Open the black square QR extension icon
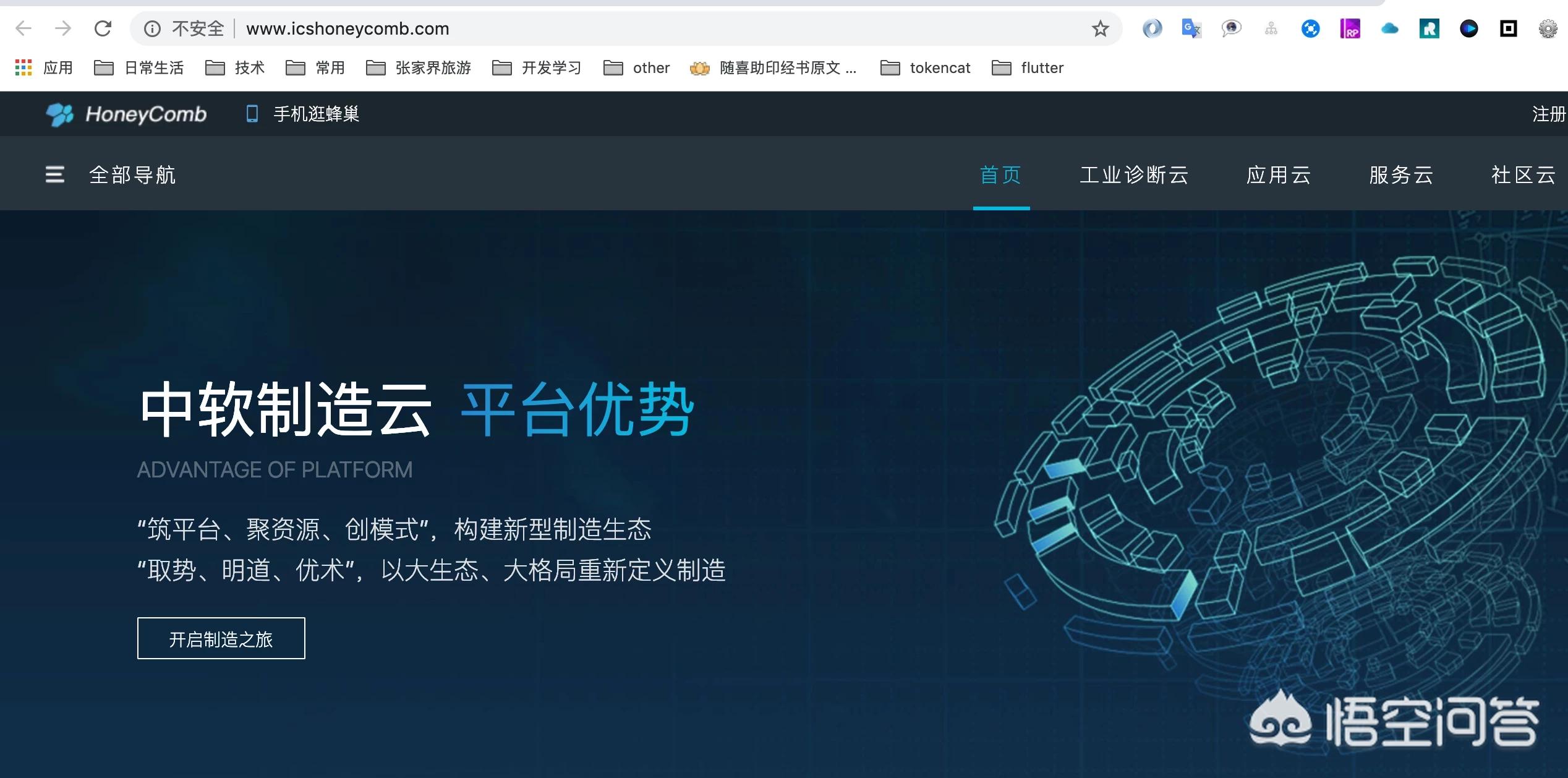This screenshot has width=1568, height=778. click(x=1508, y=28)
